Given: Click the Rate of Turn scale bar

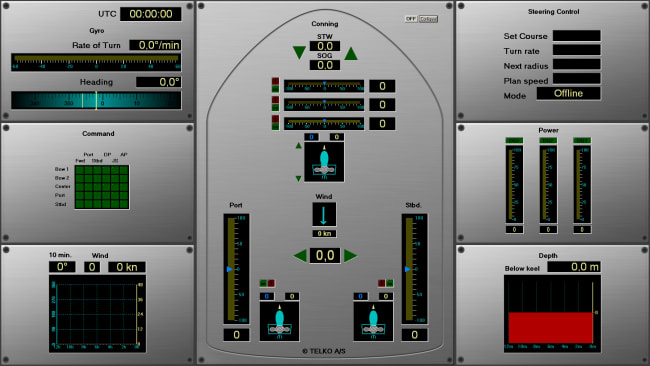Looking at the screenshot, I should pos(96,62).
